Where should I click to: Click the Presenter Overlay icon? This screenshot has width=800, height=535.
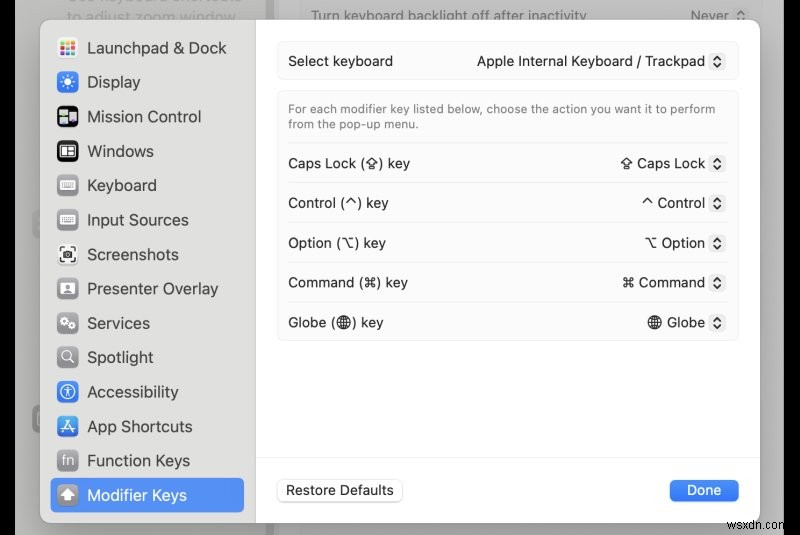pos(67,289)
